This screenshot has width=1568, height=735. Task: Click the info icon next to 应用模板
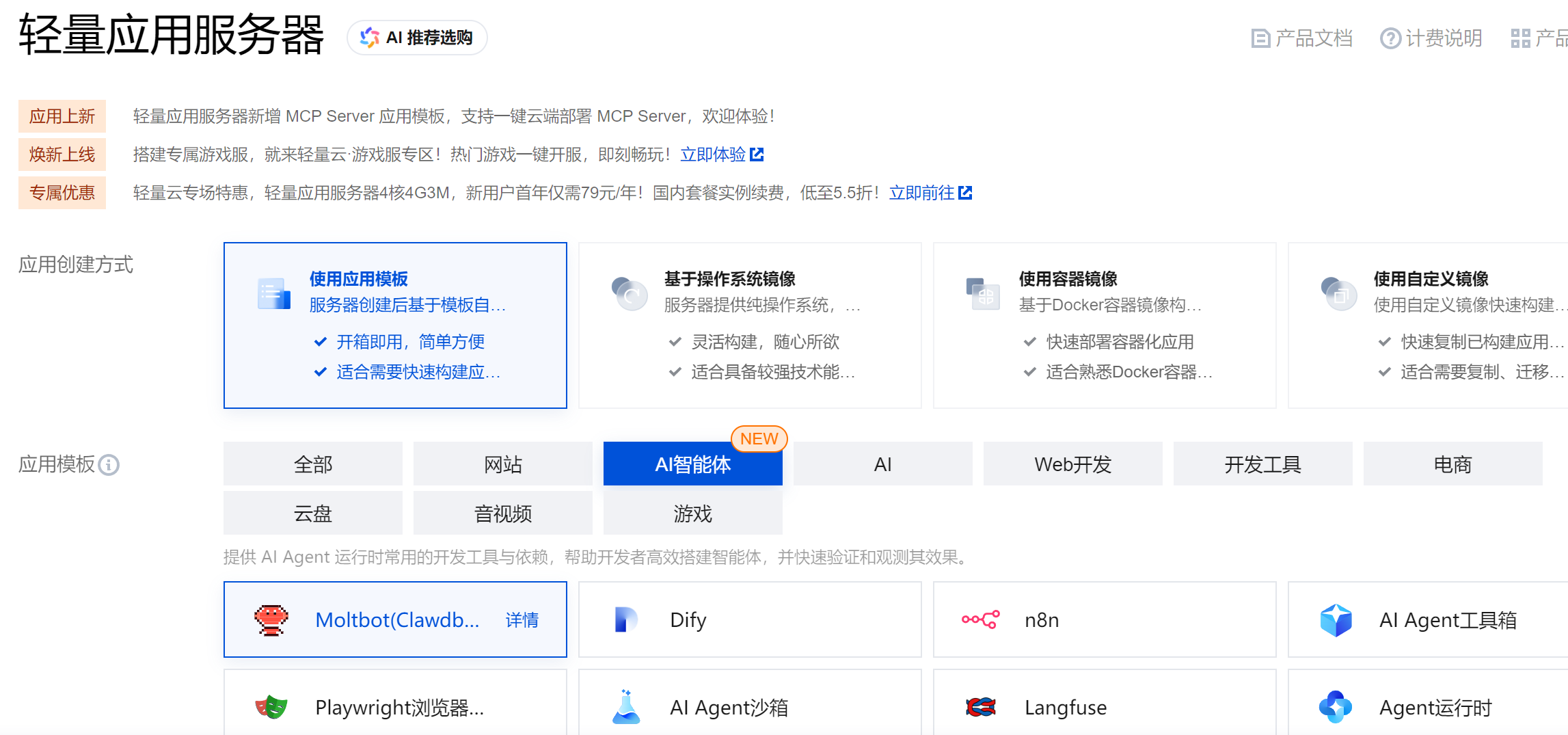(109, 465)
